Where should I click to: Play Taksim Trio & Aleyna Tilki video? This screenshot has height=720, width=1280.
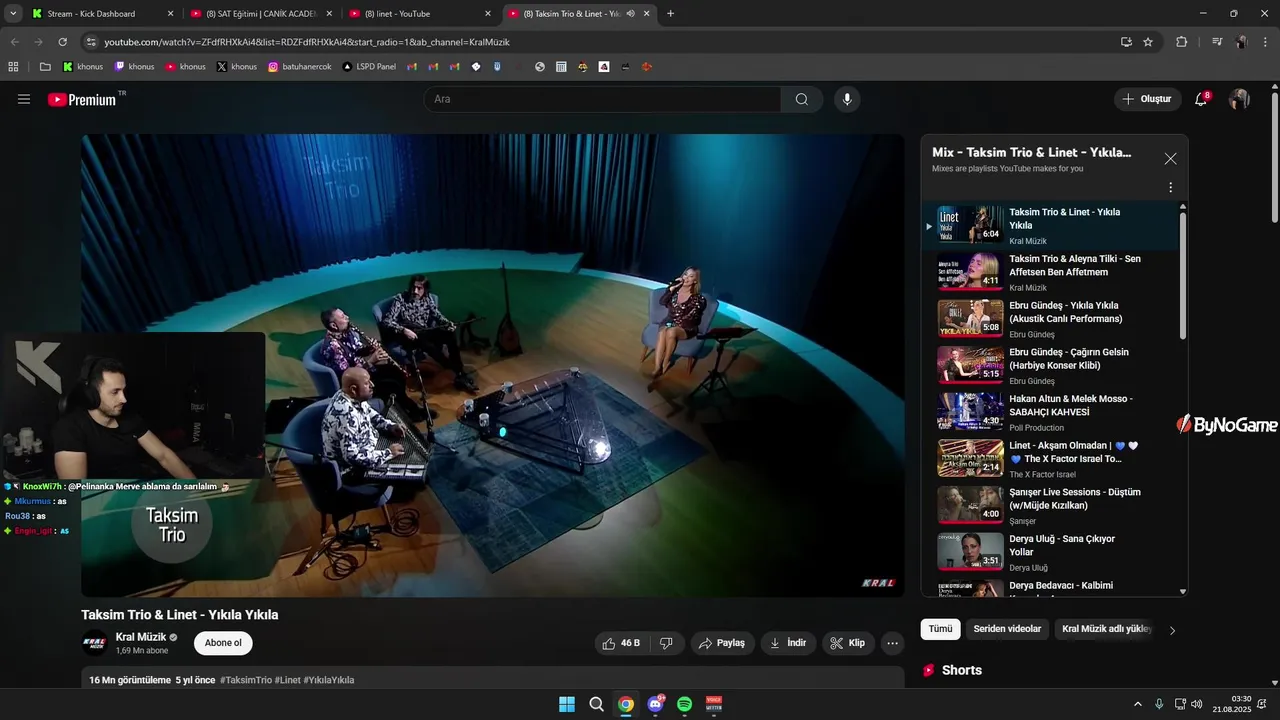point(1049,272)
